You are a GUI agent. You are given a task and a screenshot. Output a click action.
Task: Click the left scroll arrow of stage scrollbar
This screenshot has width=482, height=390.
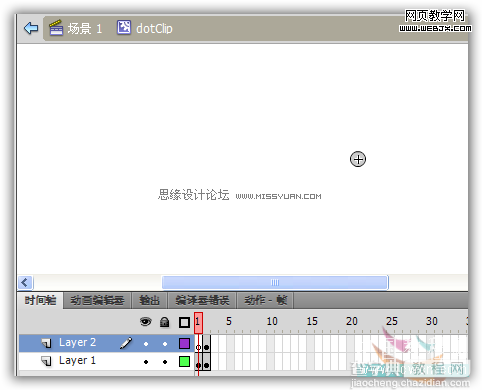(25, 283)
